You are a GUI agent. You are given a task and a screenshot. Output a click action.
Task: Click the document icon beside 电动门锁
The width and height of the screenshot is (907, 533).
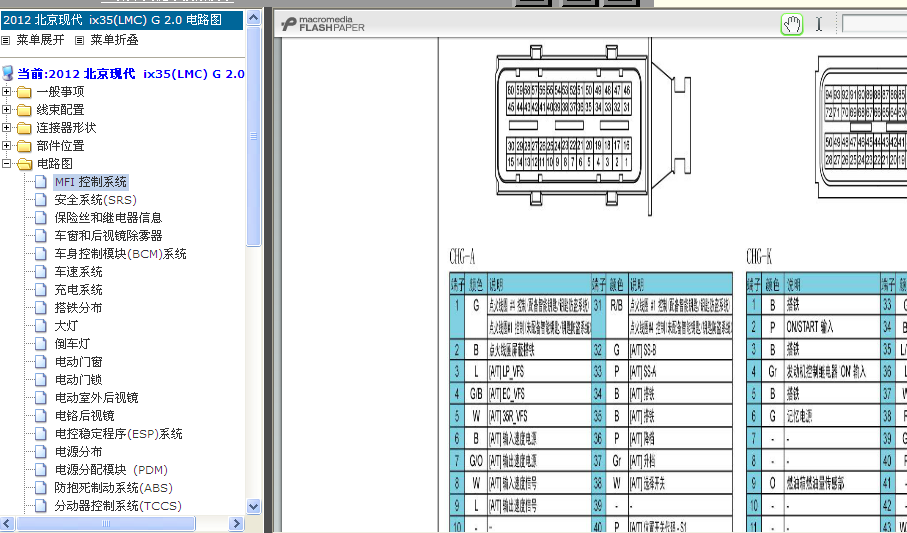pos(40,380)
